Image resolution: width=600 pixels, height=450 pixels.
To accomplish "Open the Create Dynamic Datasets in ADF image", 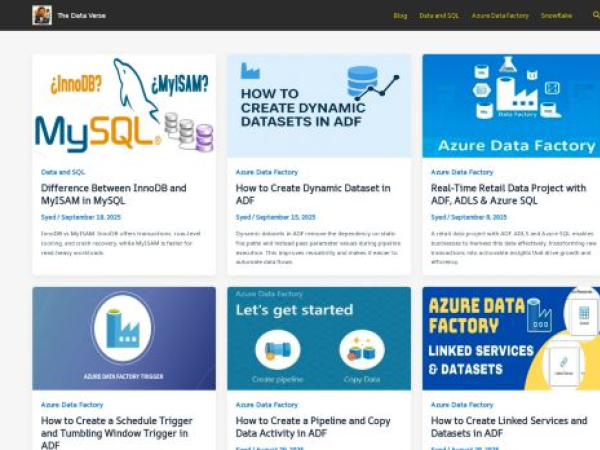I will tap(318, 105).
